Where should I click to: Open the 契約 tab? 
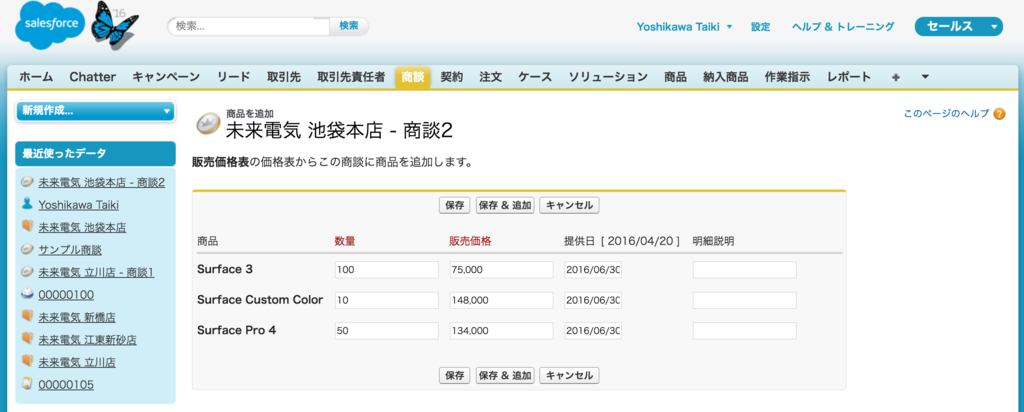[451, 77]
